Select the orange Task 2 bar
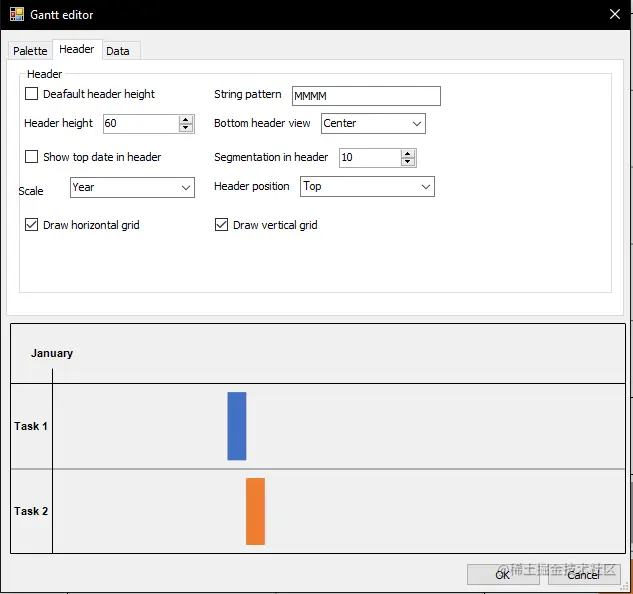633x594 pixels. click(256, 511)
